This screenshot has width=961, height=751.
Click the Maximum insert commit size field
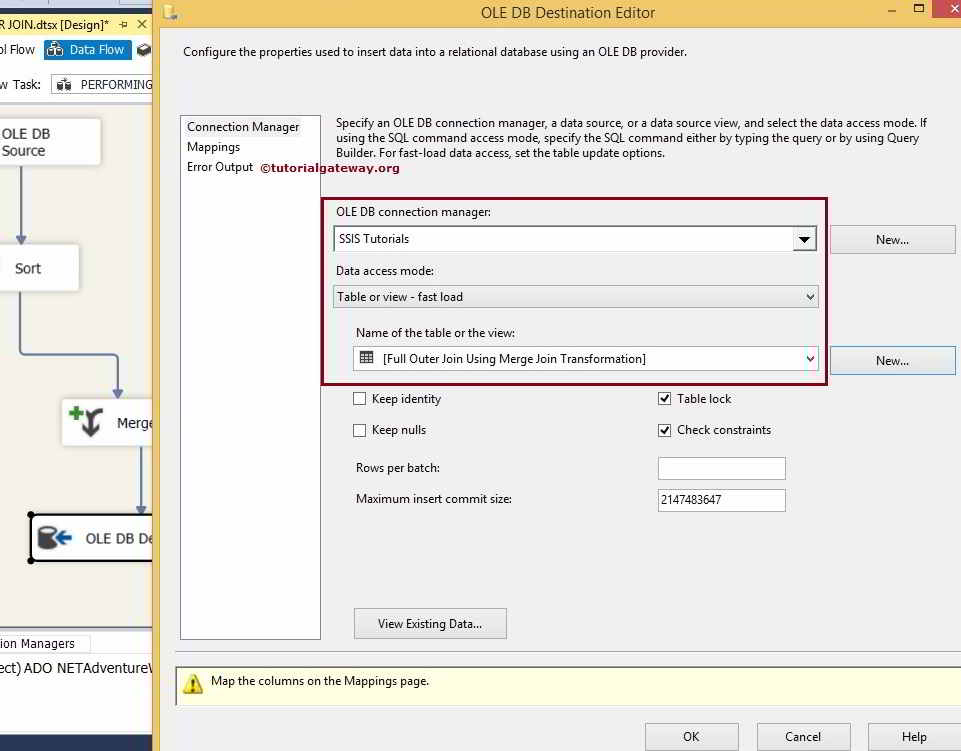click(x=720, y=499)
